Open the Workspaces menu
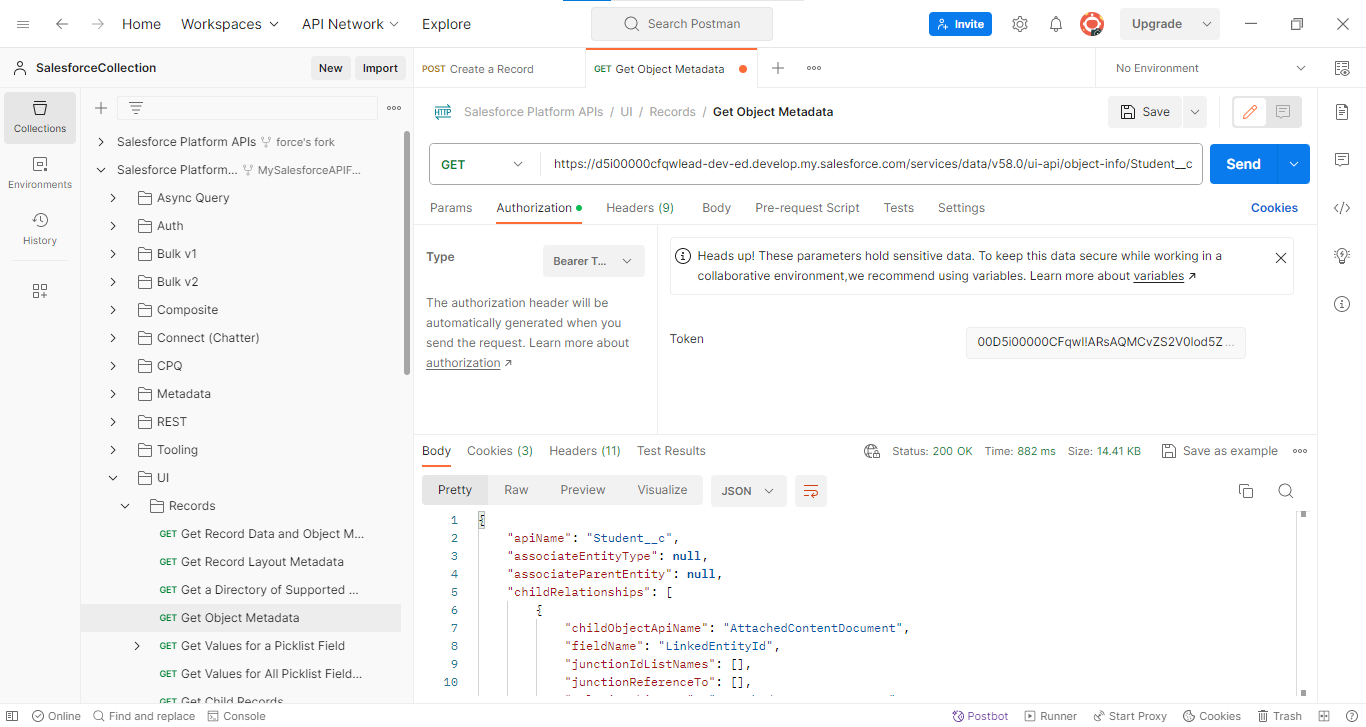Viewport: 1366px width, 727px height. [229, 24]
